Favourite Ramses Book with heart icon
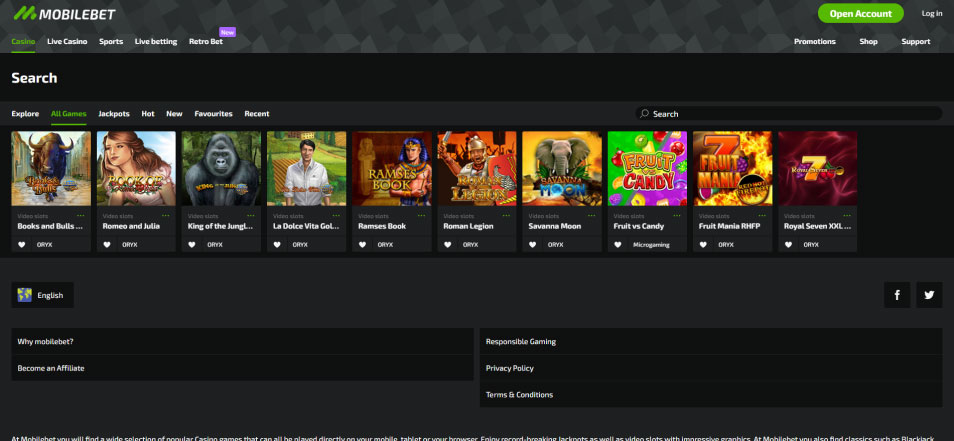The image size is (954, 441). point(363,245)
